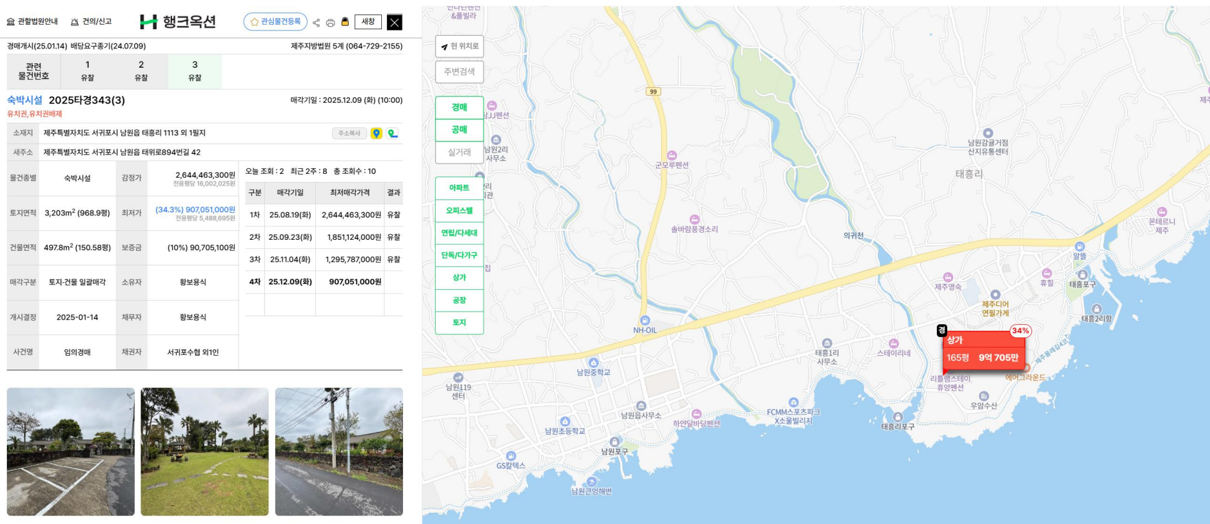Open the green route map icon beside the address
The image size is (1210, 524).
(393, 133)
